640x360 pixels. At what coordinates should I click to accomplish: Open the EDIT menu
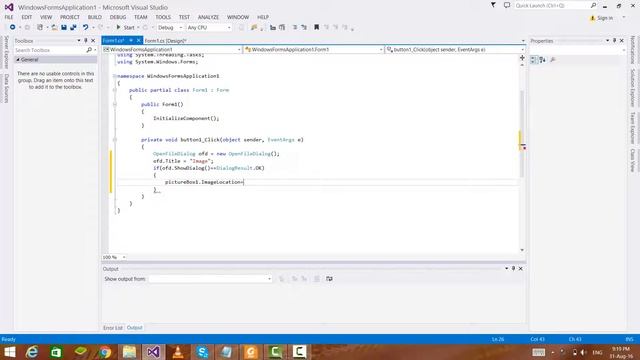pos(27,17)
